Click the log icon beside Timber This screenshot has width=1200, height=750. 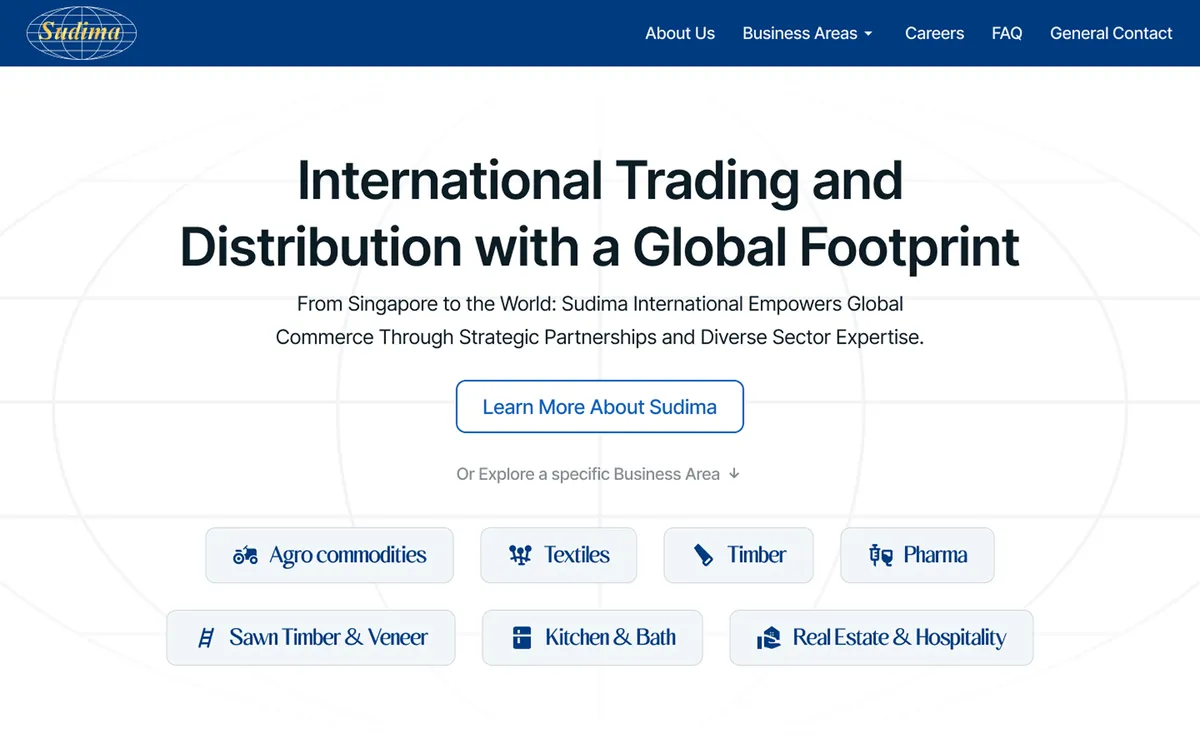[x=703, y=555]
